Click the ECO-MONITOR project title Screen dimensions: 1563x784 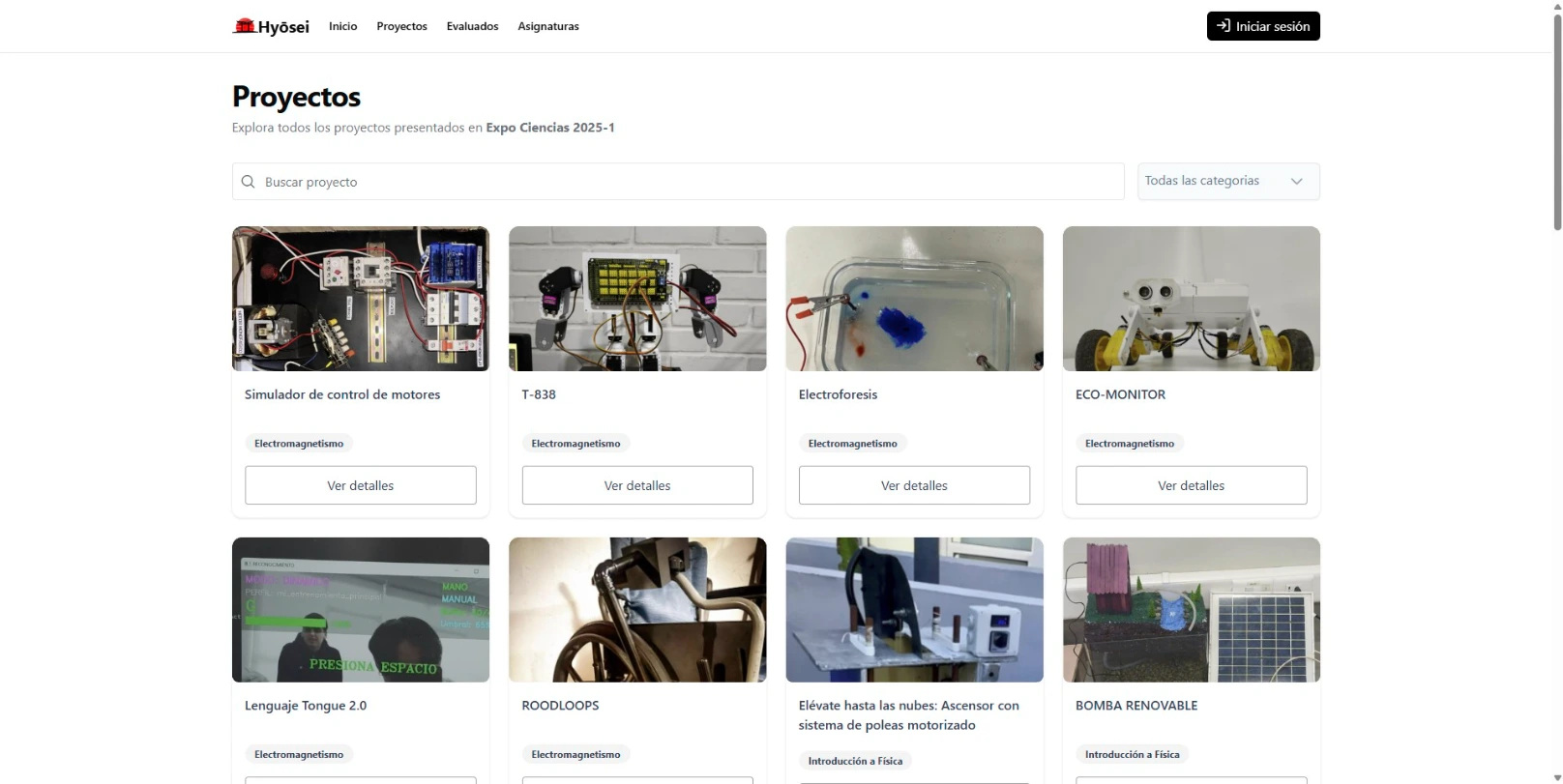tap(1120, 394)
